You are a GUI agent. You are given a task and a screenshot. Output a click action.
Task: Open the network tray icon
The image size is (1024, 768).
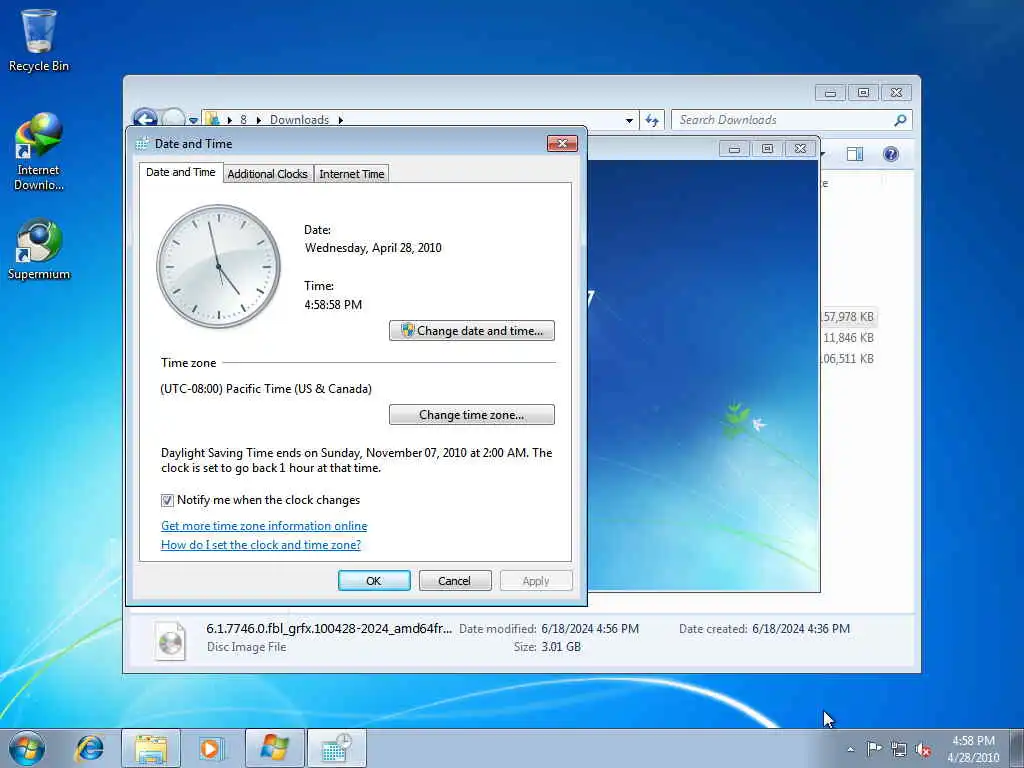pos(899,749)
